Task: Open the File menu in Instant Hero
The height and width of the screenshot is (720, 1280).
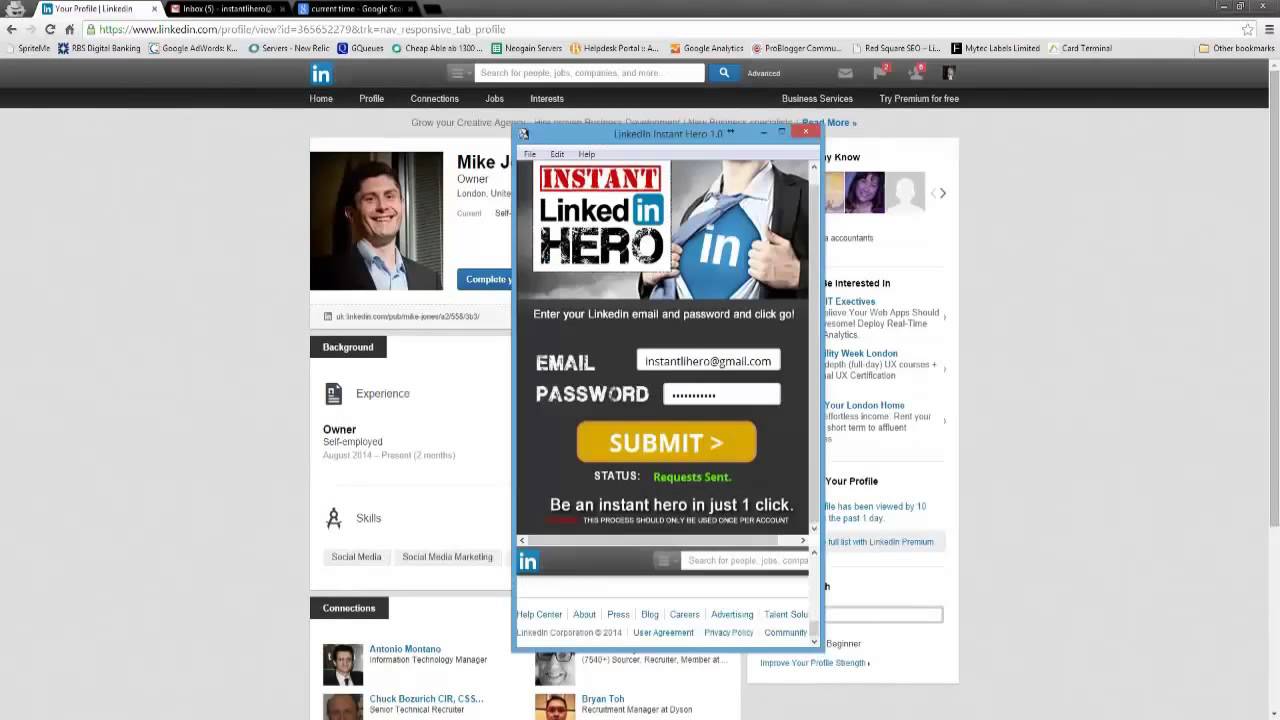Action: click(530, 154)
